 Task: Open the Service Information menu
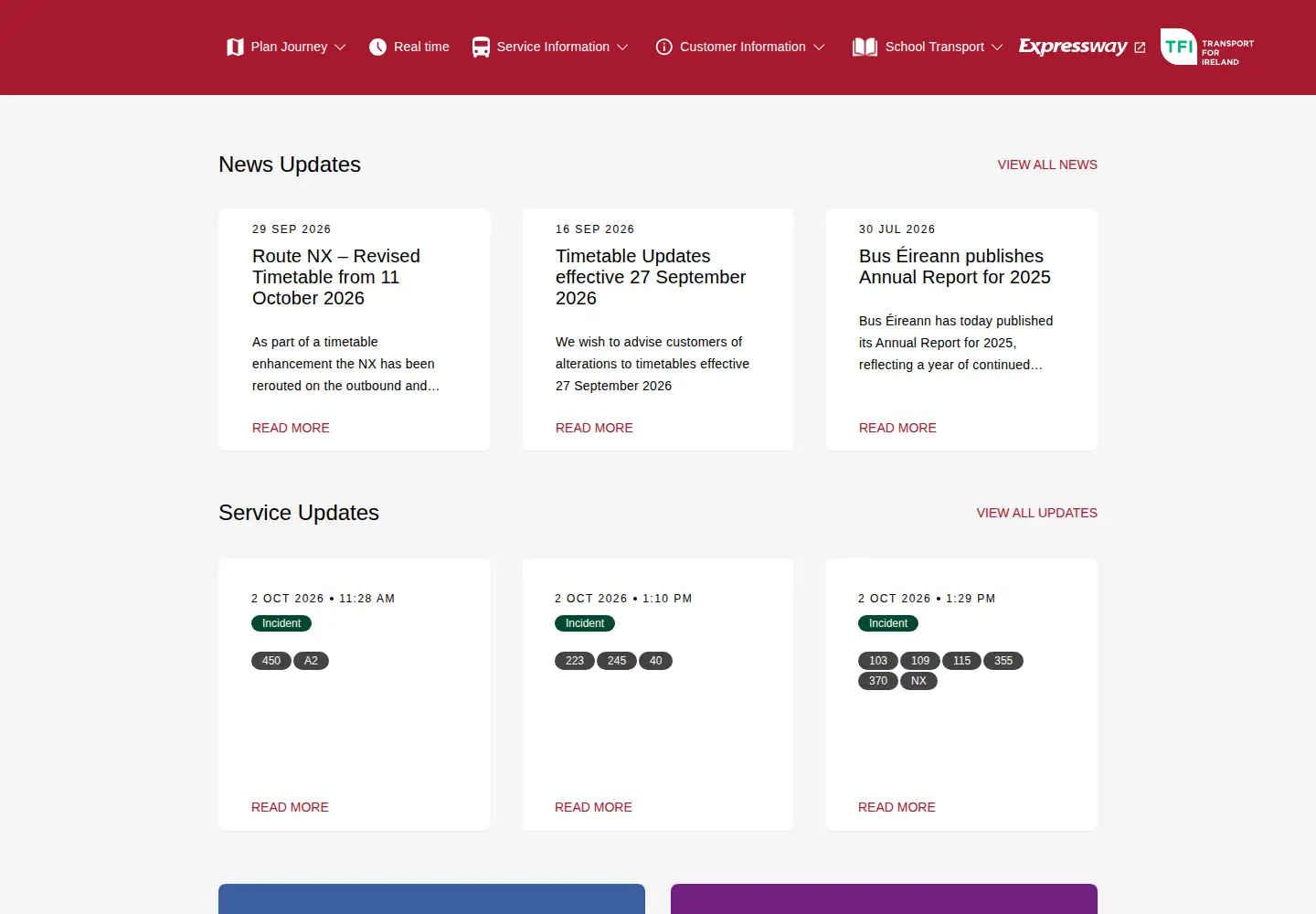(x=550, y=47)
